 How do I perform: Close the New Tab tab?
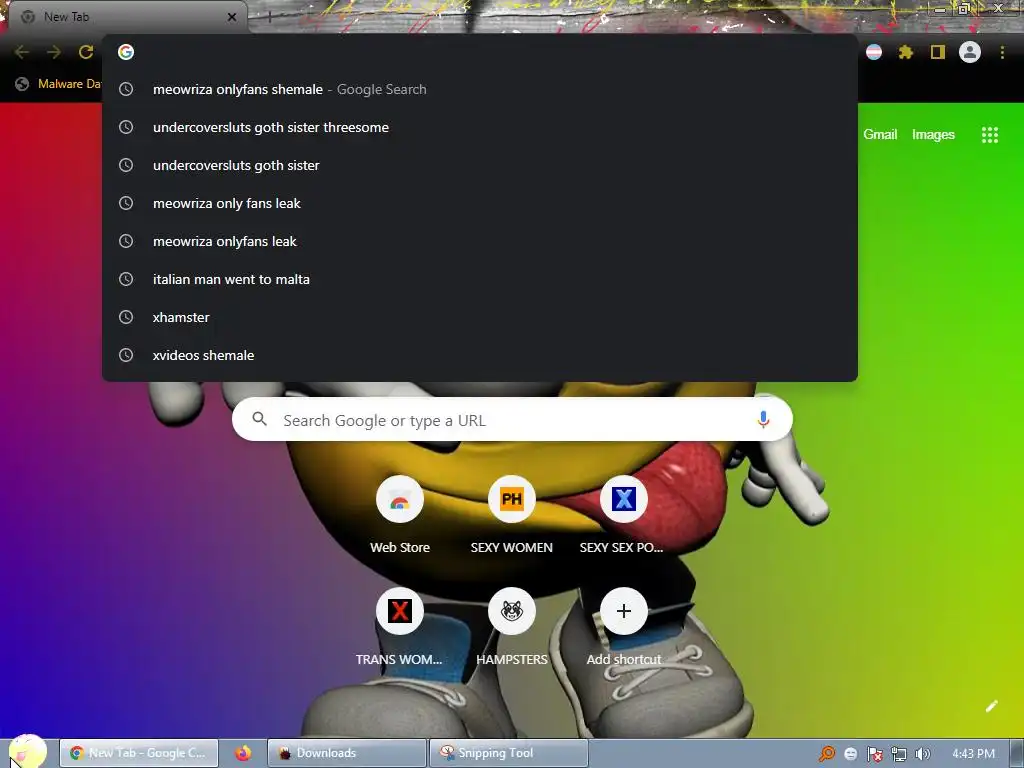pyautogui.click(x=232, y=17)
